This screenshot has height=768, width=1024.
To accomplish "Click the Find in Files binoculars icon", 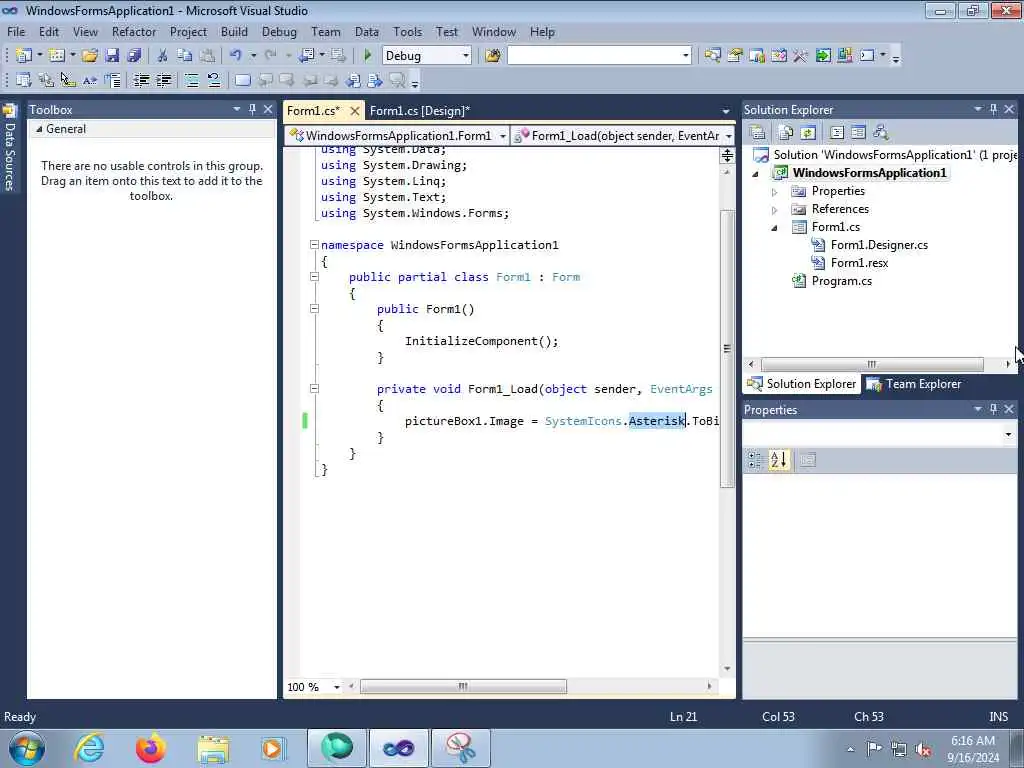I will [x=492, y=56].
